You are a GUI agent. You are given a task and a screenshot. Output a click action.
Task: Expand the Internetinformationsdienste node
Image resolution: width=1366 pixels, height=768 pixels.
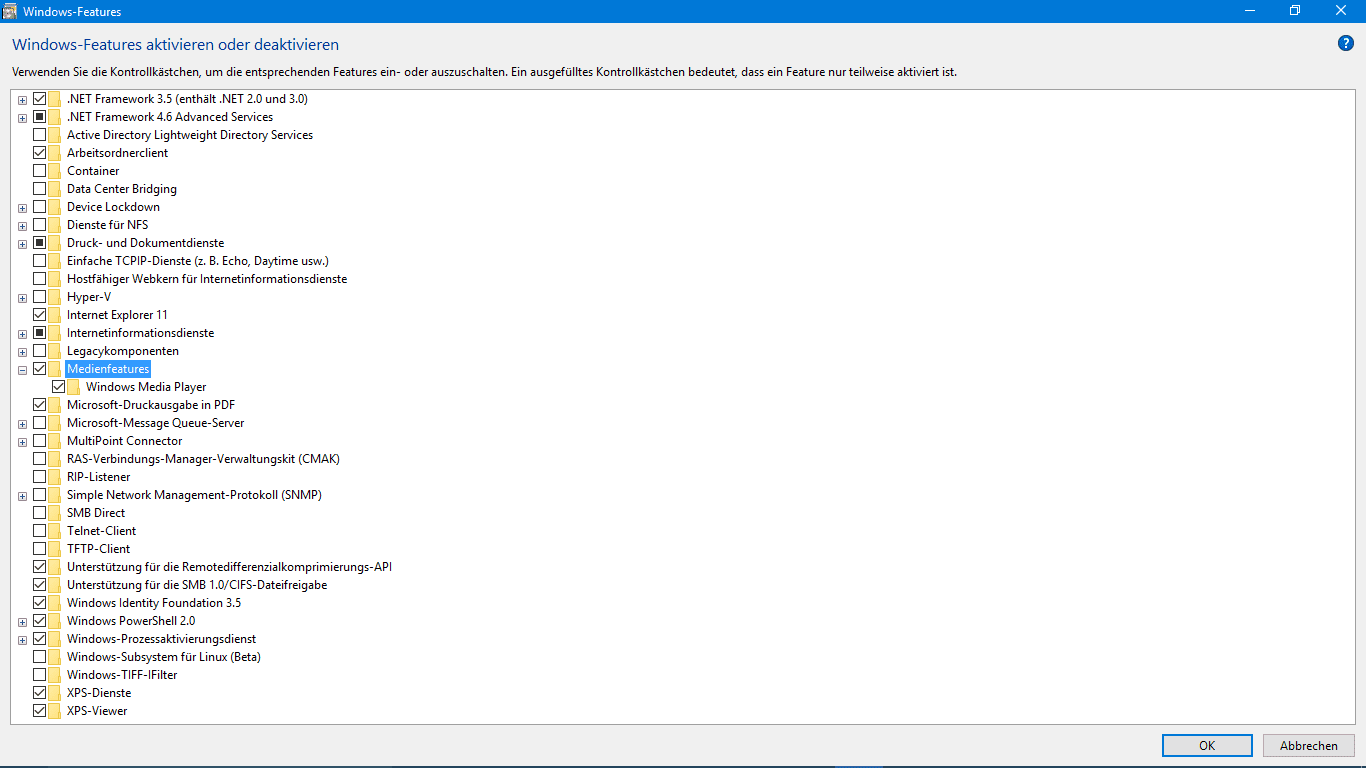coord(22,334)
